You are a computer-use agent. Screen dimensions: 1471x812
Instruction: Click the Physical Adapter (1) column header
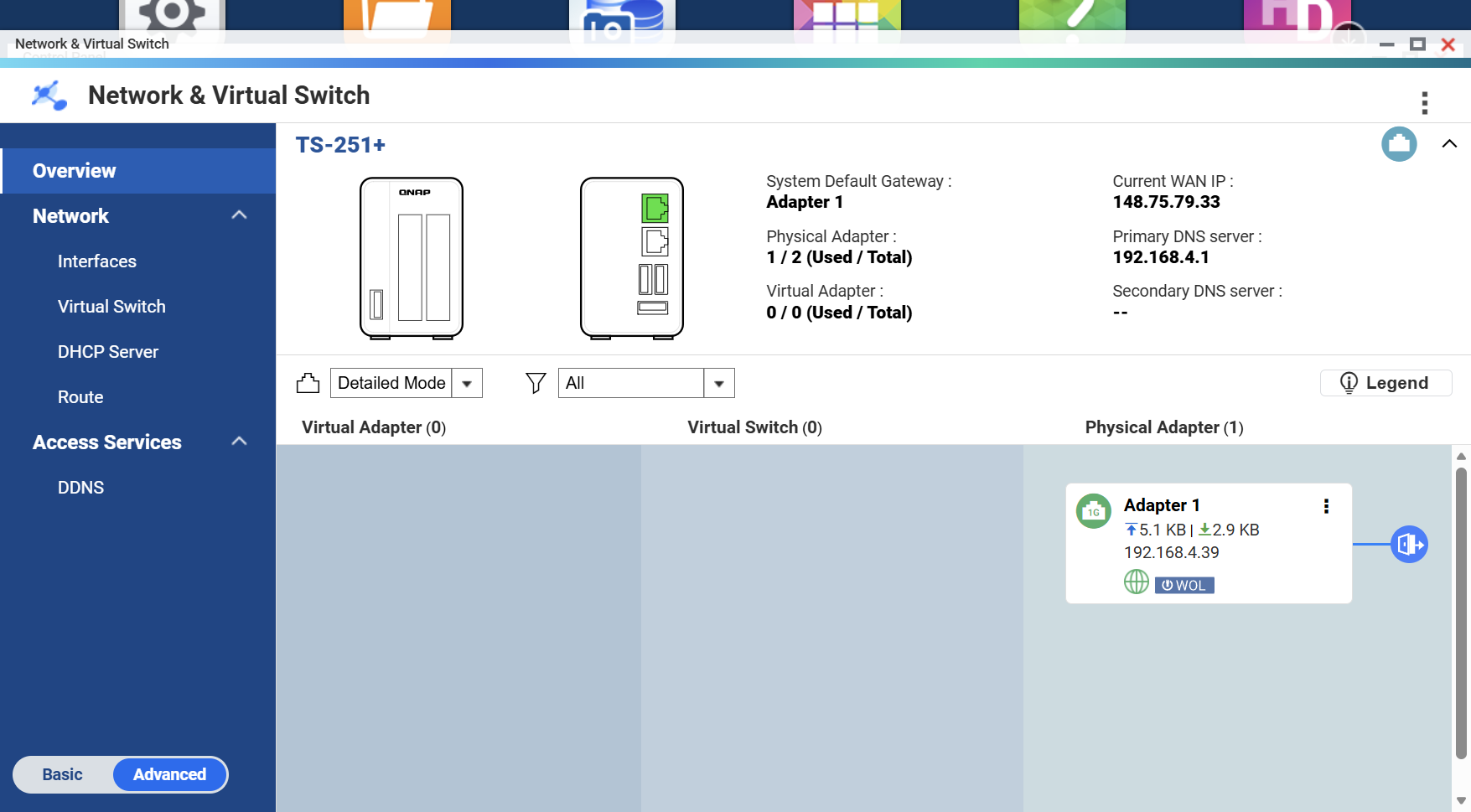(x=1164, y=427)
